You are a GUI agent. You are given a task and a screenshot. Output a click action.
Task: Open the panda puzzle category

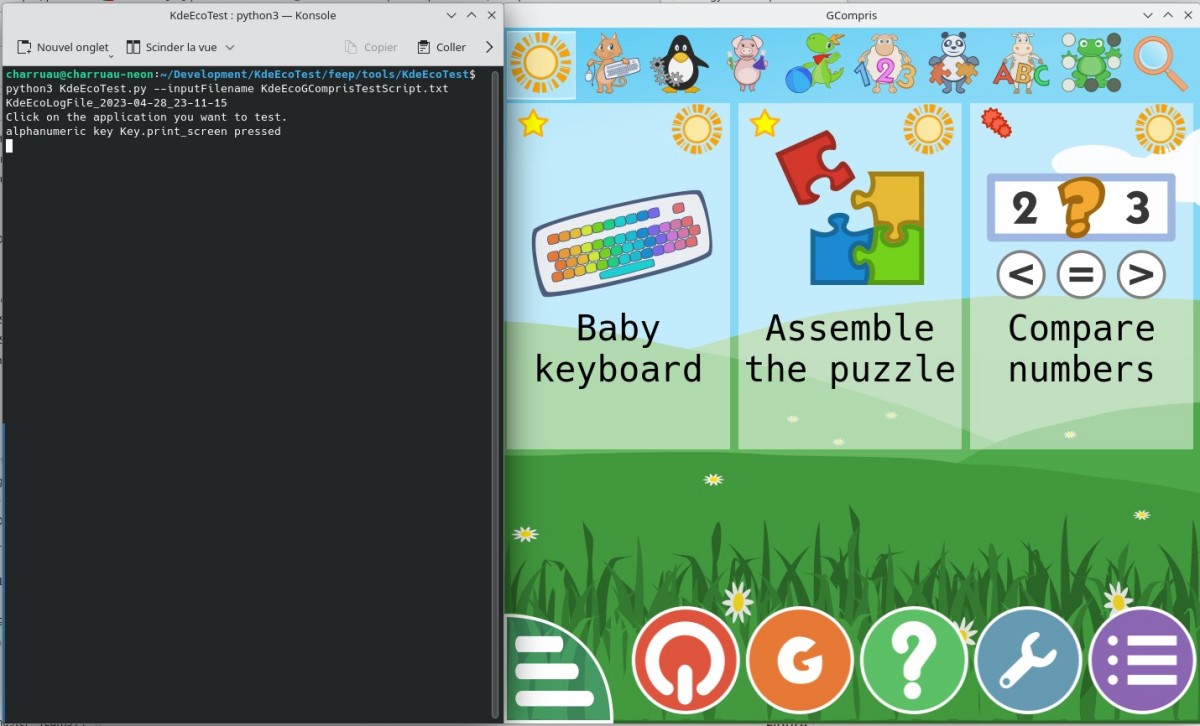click(x=953, y=63)
